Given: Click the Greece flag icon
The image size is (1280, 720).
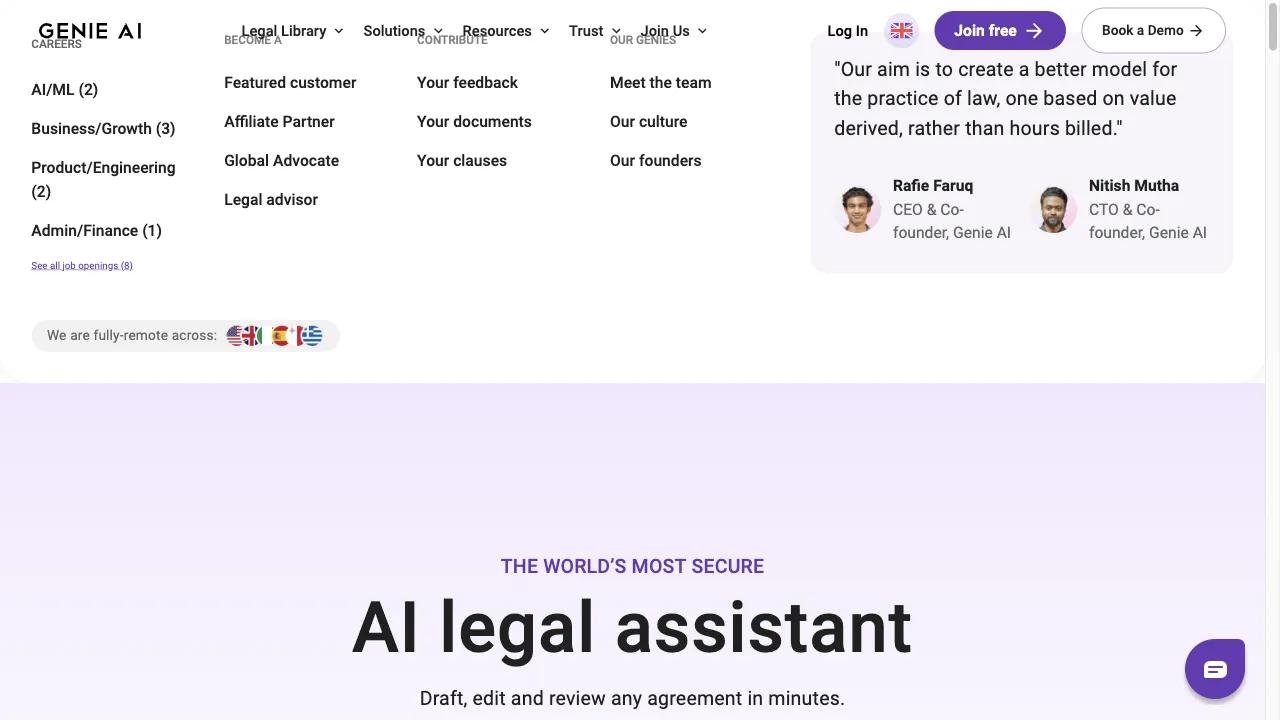Looking at the screenshot, I should (x=312, y=336).
